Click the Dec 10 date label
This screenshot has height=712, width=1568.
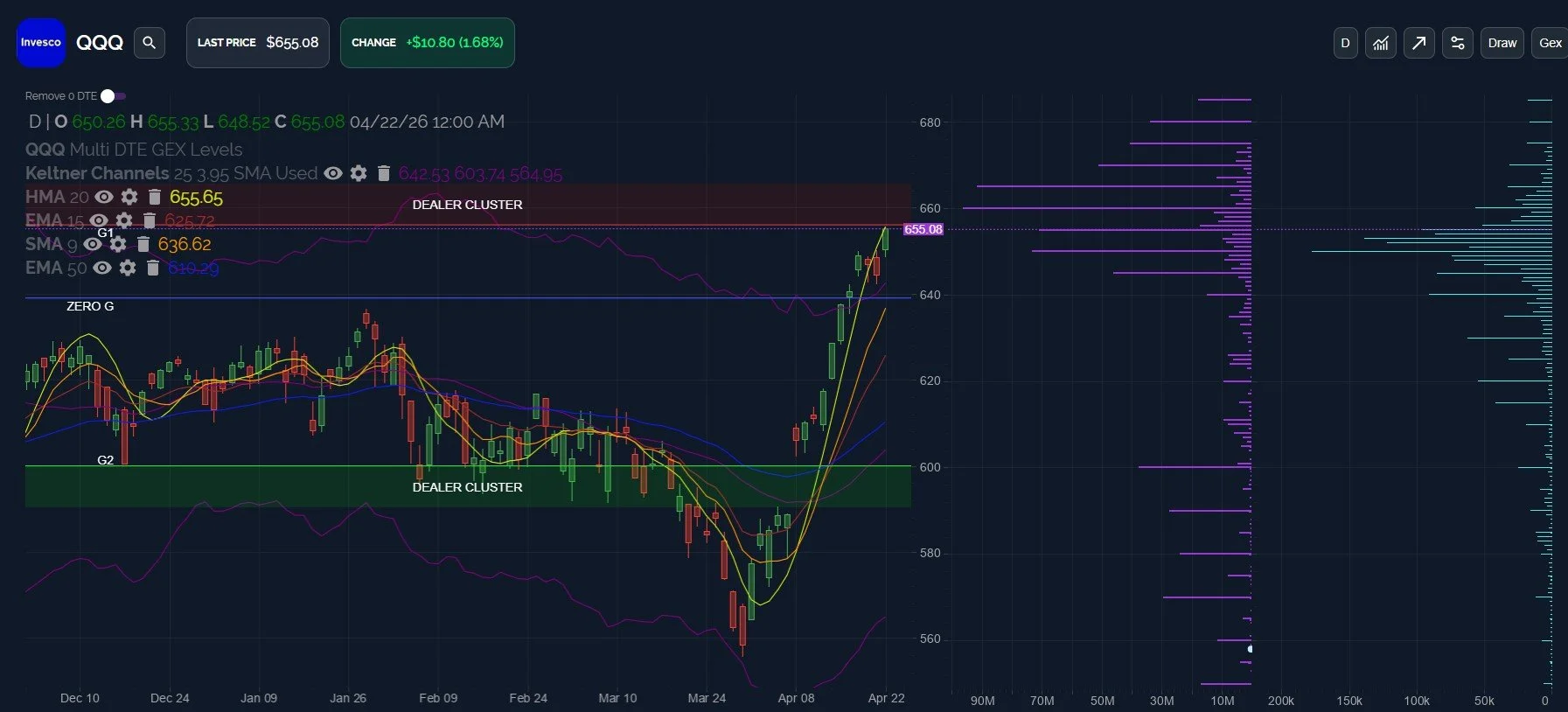click(x=80, y=698)
